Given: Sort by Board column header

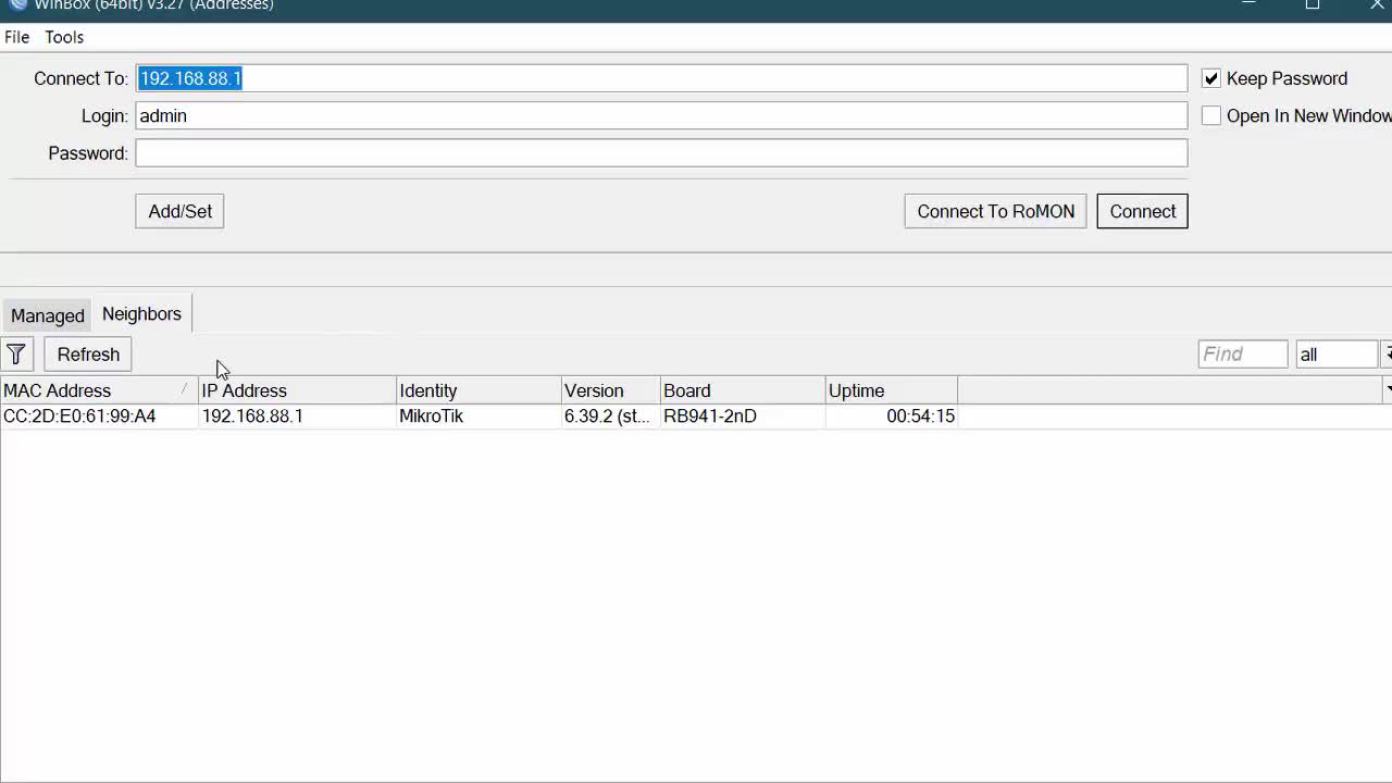Looking at the screenshot, I should pos(743,391).
